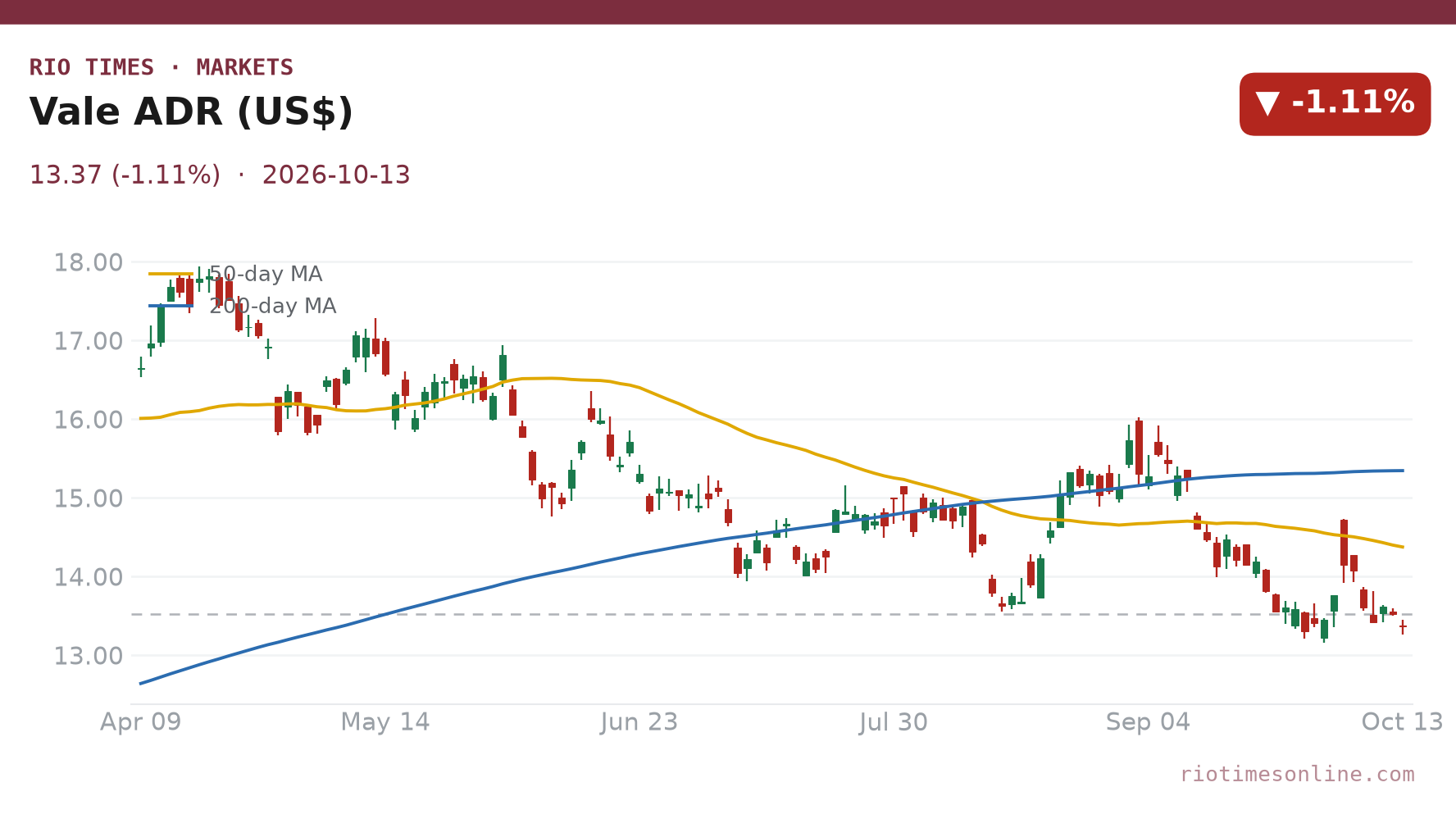
Task: Click the Sep 04 date label
Action: [1148, 722]
